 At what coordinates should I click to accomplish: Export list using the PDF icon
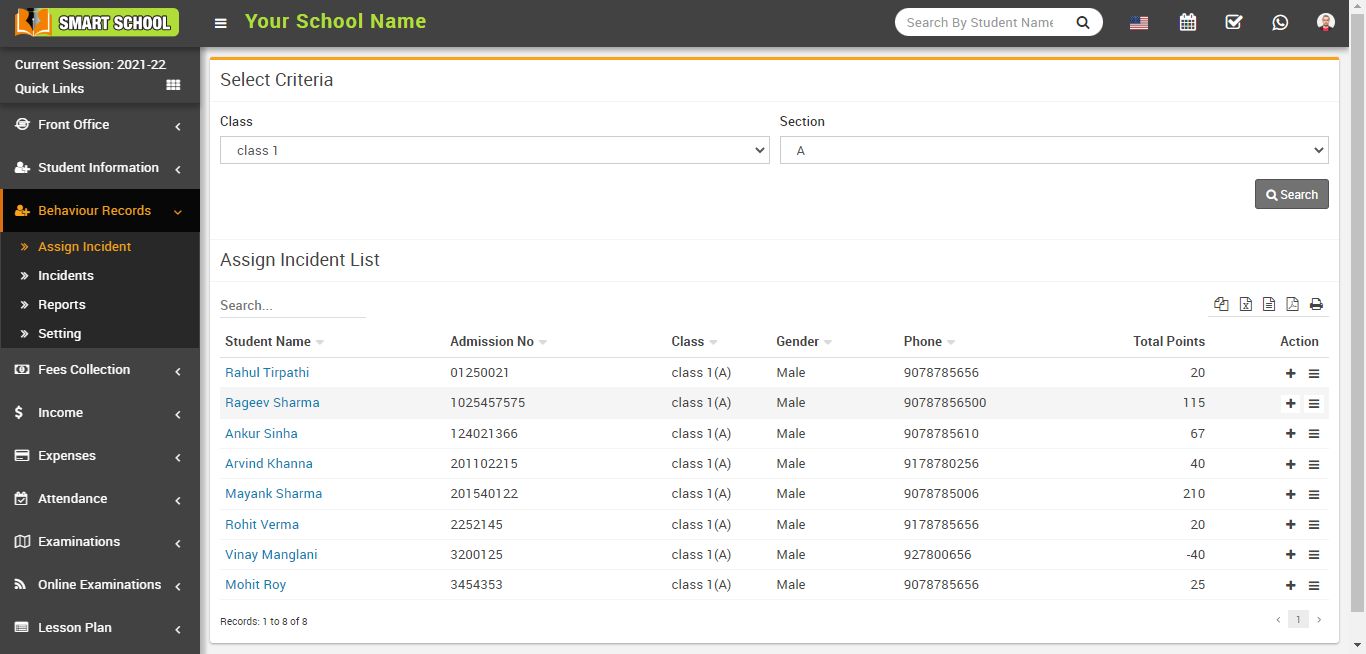click(x=1292, y=305)
